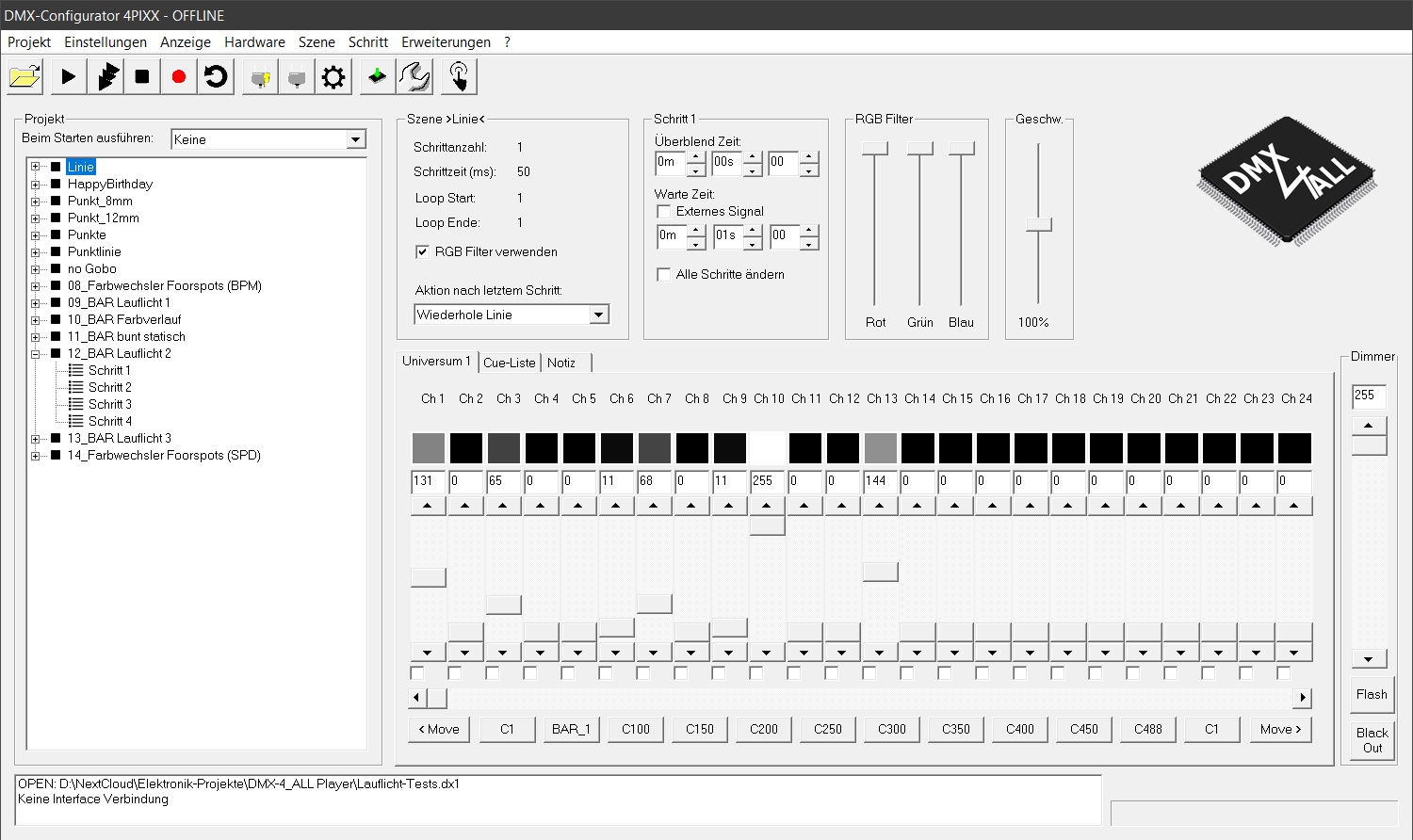This screenshot has height=840, width=1413.
Task: Tick the checkbox under the Ch 13 fader
Action: point(869,673)
